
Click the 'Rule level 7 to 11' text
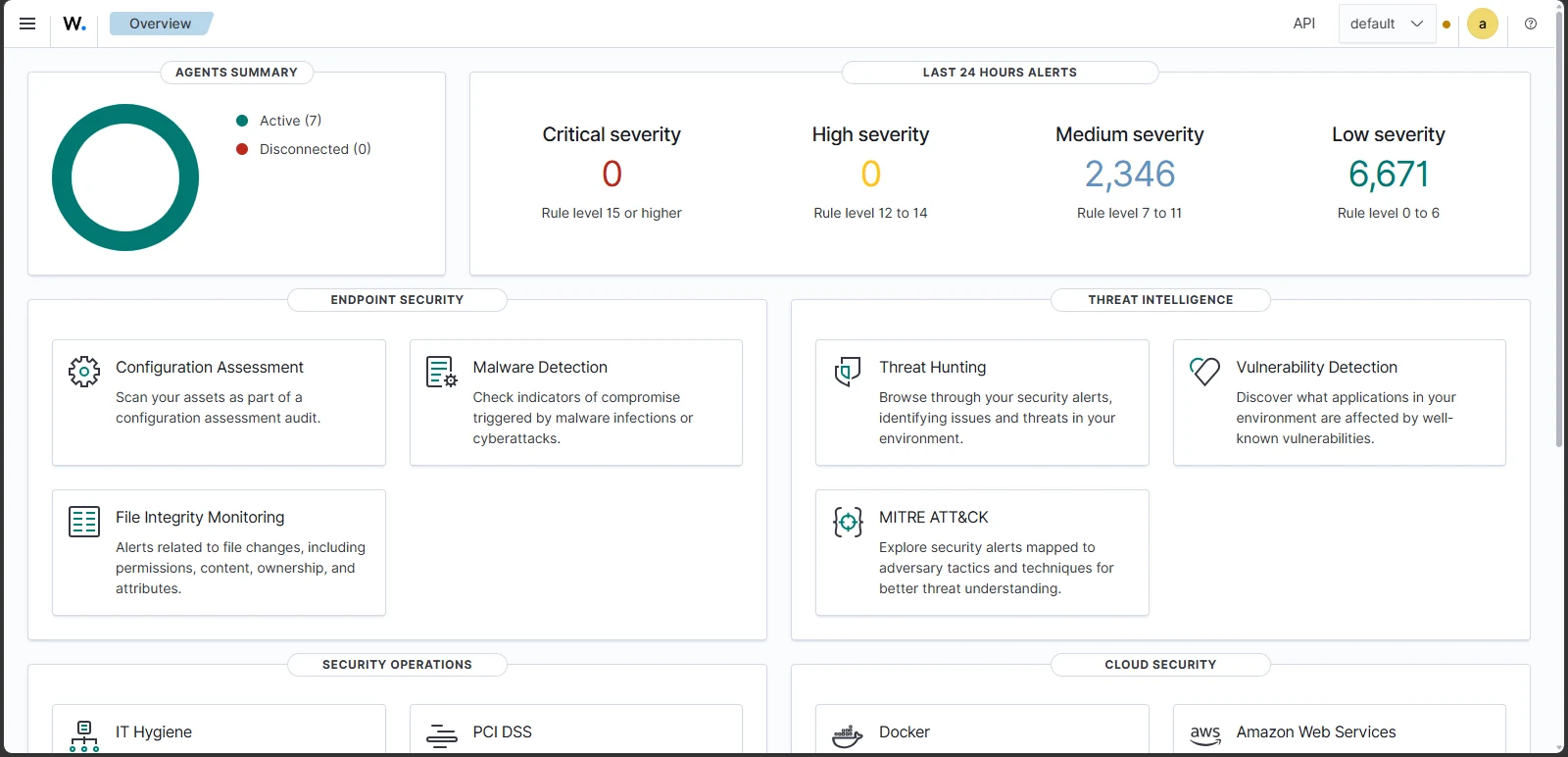point(1130,213)
